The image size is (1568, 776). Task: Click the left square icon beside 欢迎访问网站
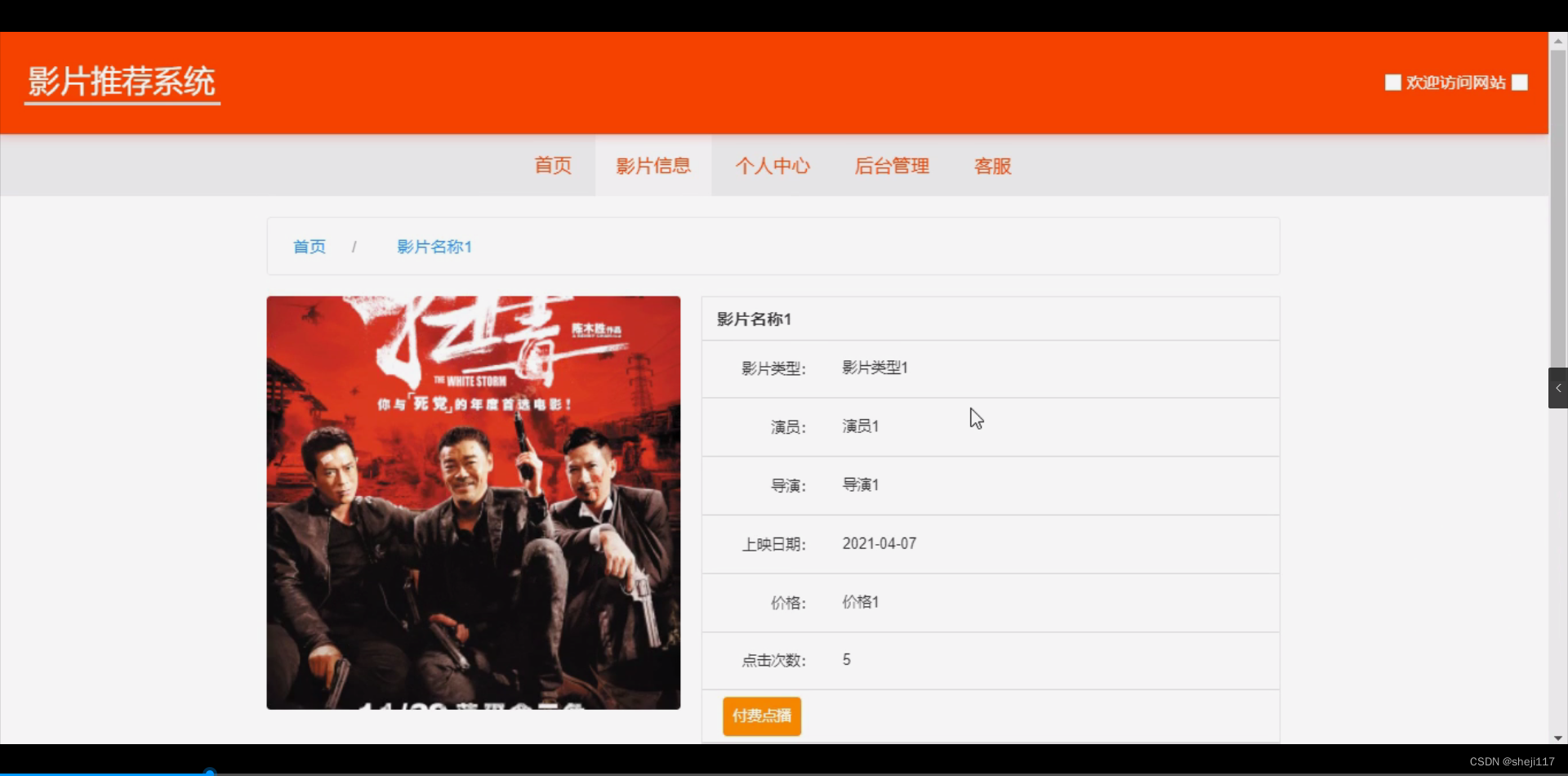(1392, 82)
